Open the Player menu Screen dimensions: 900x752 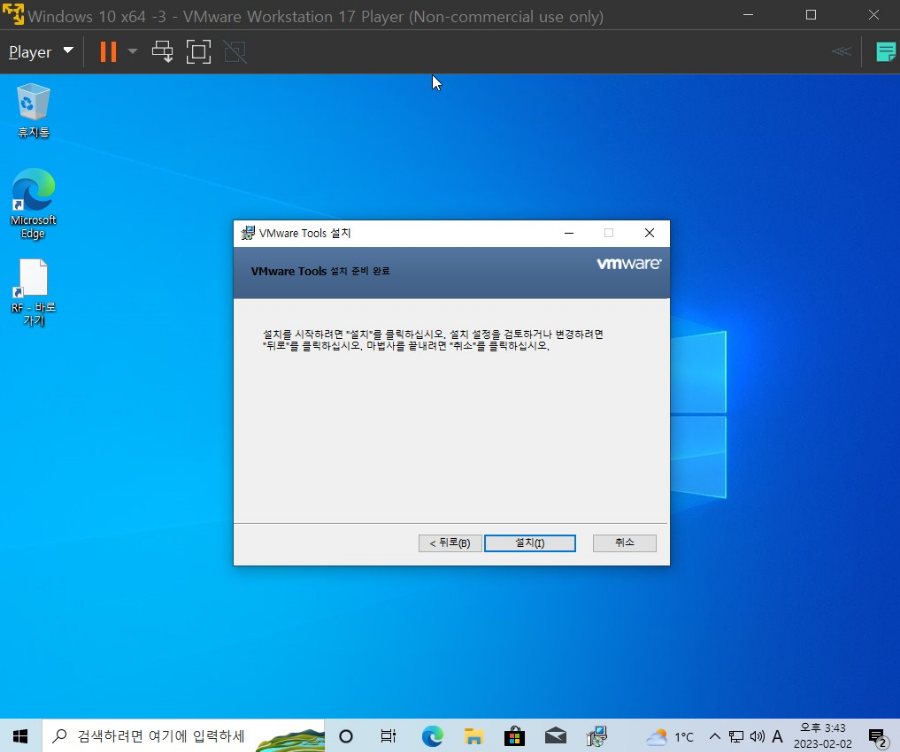41,52
